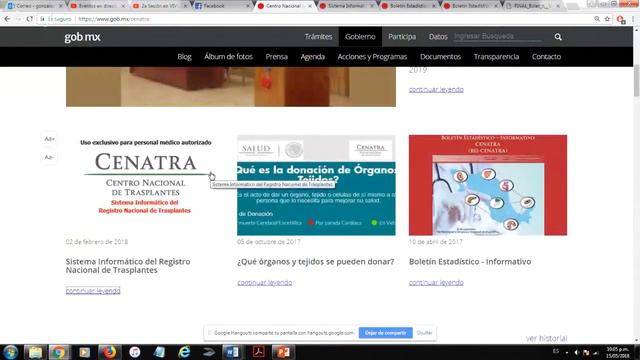Click the date 02 de febrero de 2018

[96, 242]
